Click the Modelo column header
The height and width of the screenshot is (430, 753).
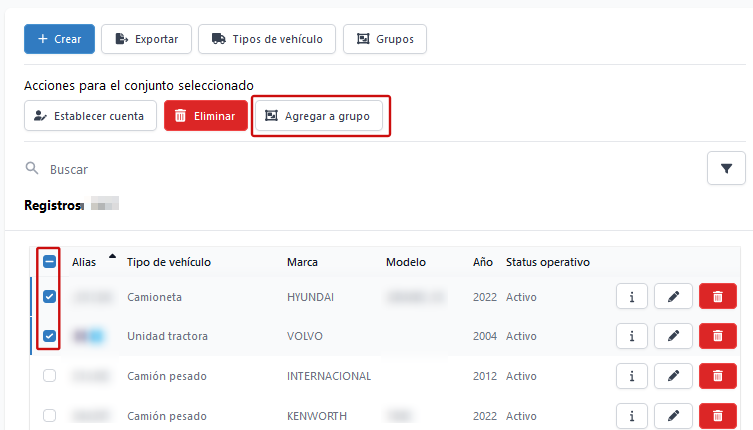point(406,262)
